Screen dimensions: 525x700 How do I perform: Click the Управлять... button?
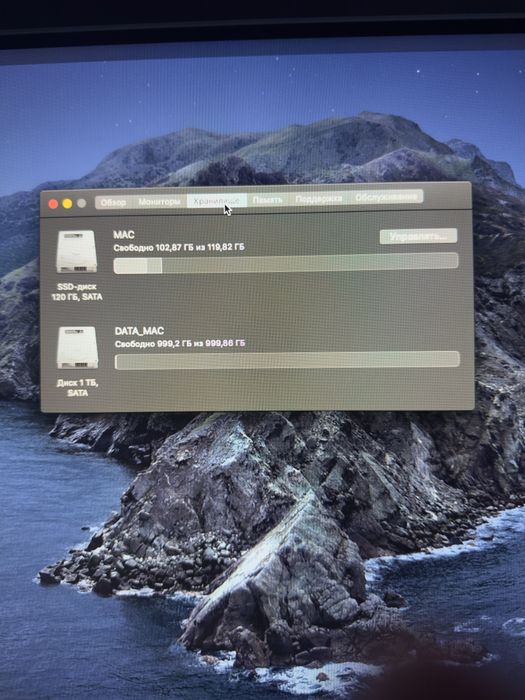click(x=418, y=236)
